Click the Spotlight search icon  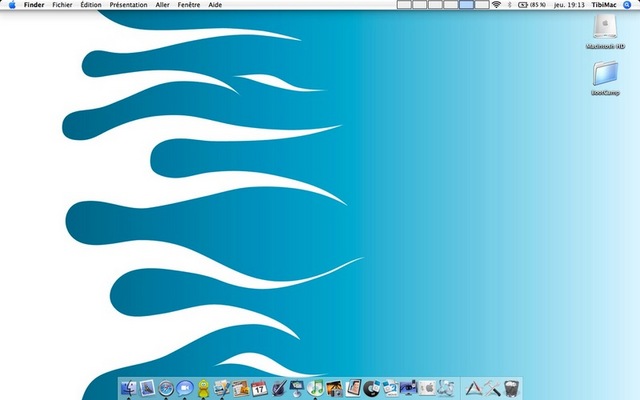pyautogui.click(x=629, y=5)
